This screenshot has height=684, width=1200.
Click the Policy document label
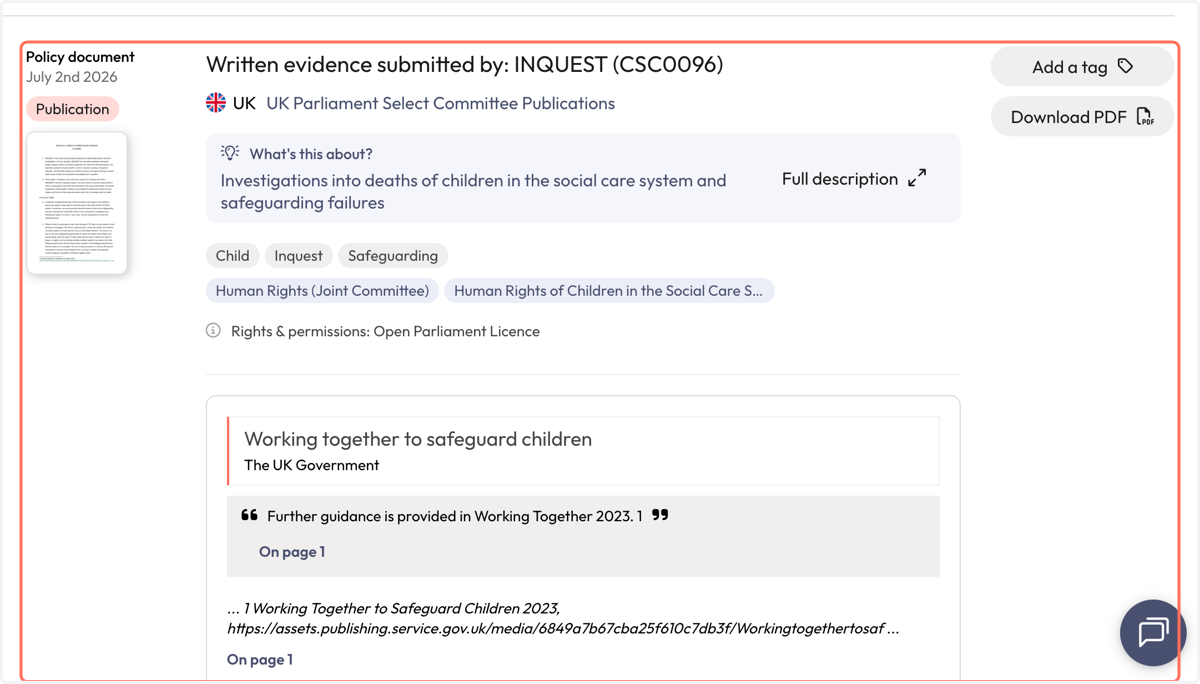[80, 57]
